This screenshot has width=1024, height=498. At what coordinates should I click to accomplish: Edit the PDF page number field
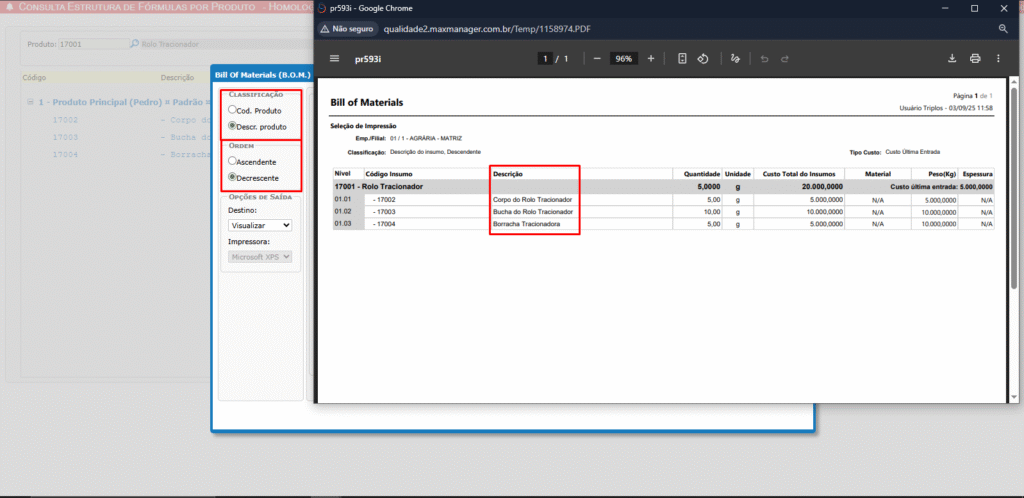(x=545, y=59)
